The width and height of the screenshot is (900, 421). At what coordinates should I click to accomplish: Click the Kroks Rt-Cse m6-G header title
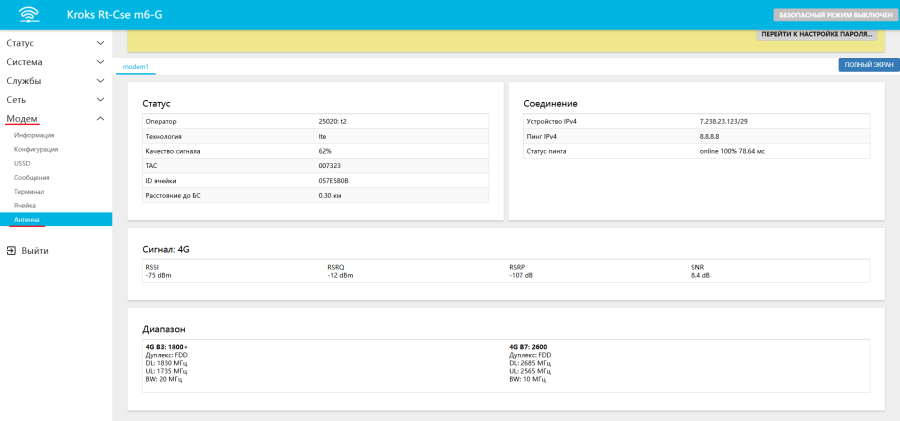pos(116,15)
